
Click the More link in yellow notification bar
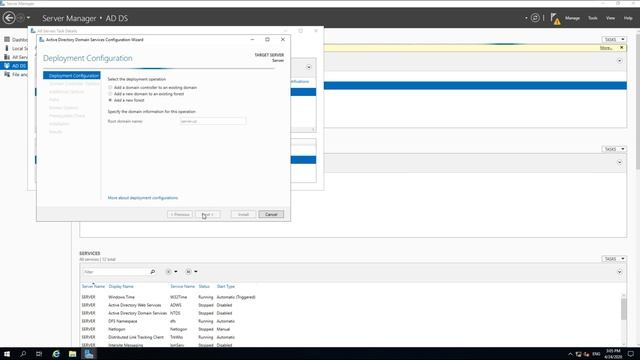pos(606,48)
